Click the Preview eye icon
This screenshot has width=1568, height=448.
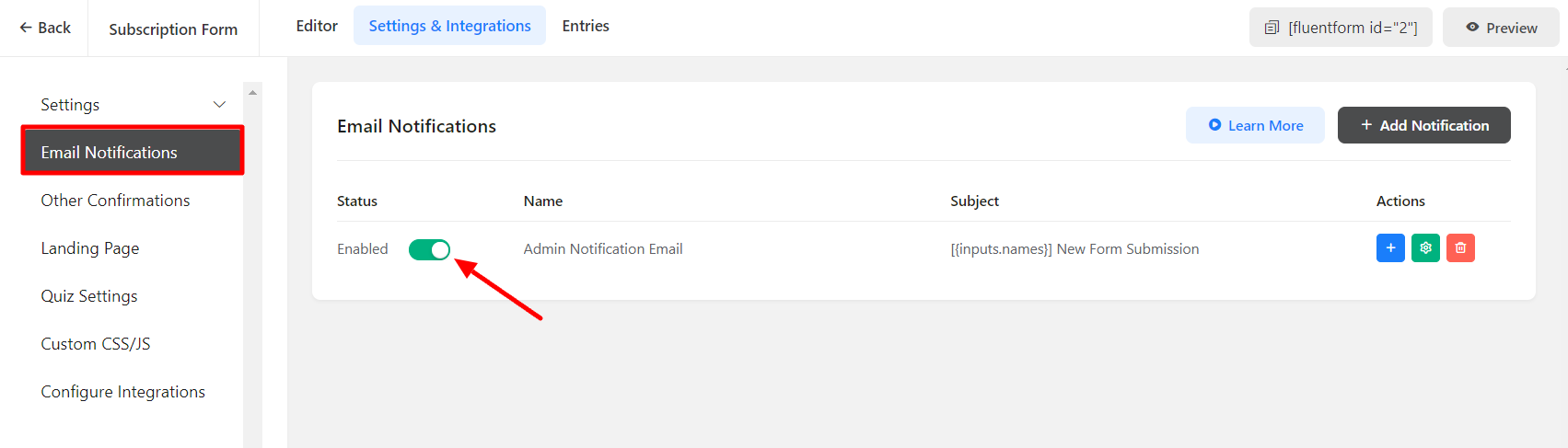[1472, 28]
